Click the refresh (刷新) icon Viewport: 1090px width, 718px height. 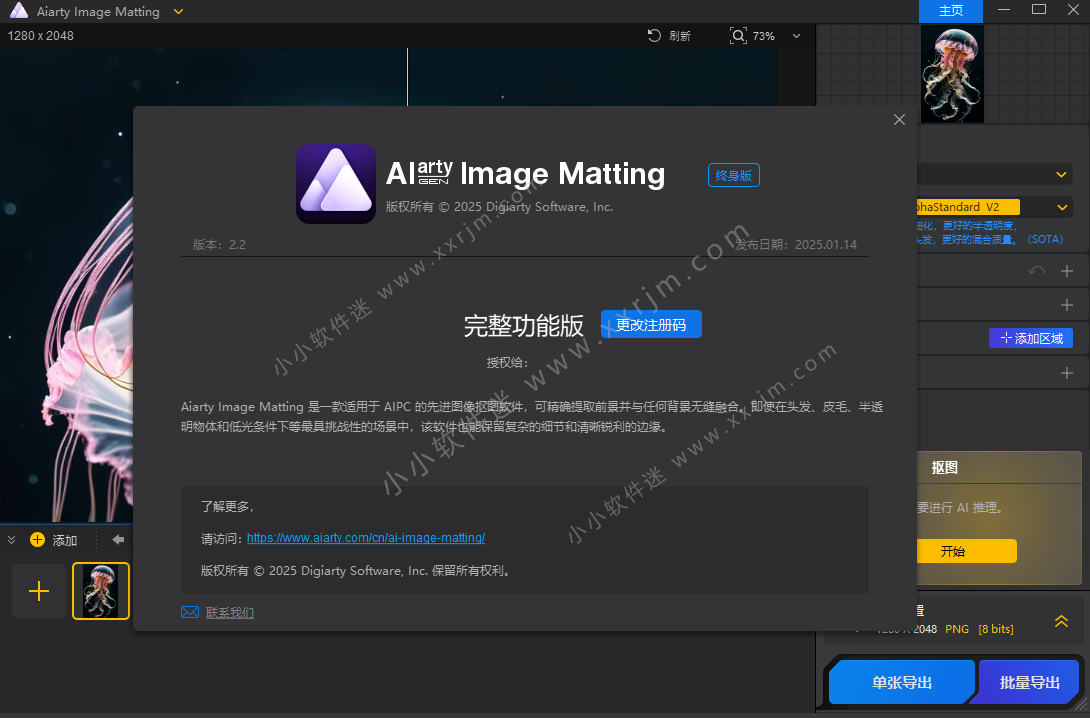pos(654,36)
